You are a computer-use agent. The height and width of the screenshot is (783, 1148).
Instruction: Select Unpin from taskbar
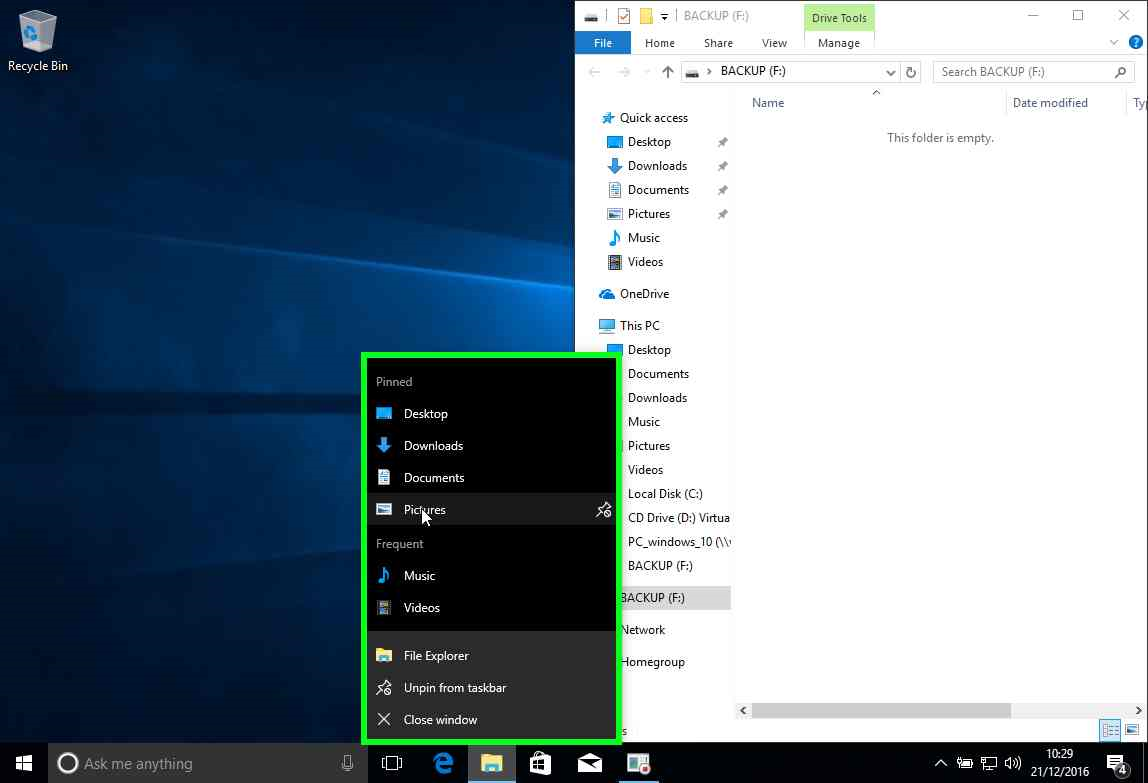pyautogui.click(x=491, y=688)
